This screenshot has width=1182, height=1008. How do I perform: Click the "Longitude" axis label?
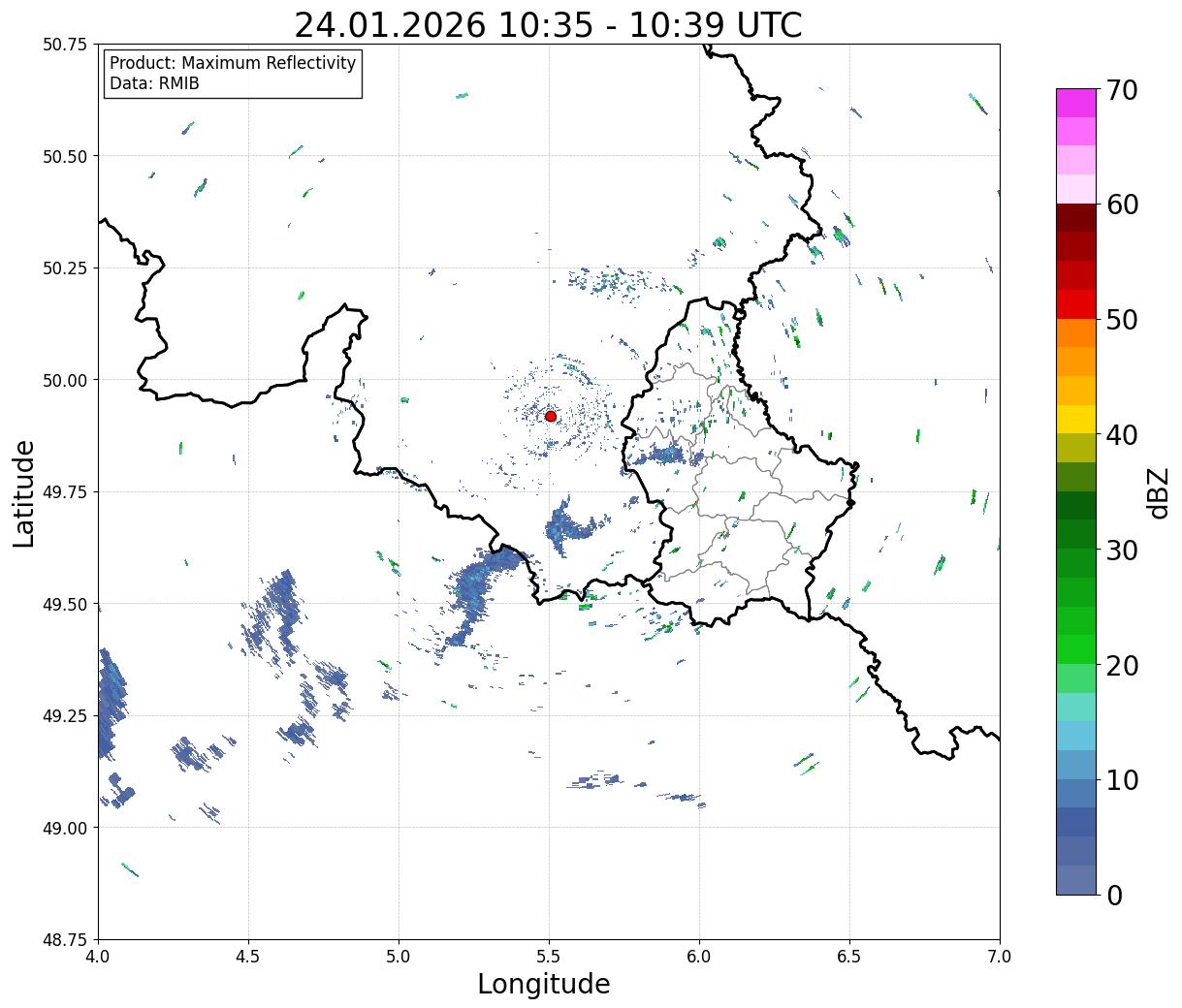click(x=544, y=984)
